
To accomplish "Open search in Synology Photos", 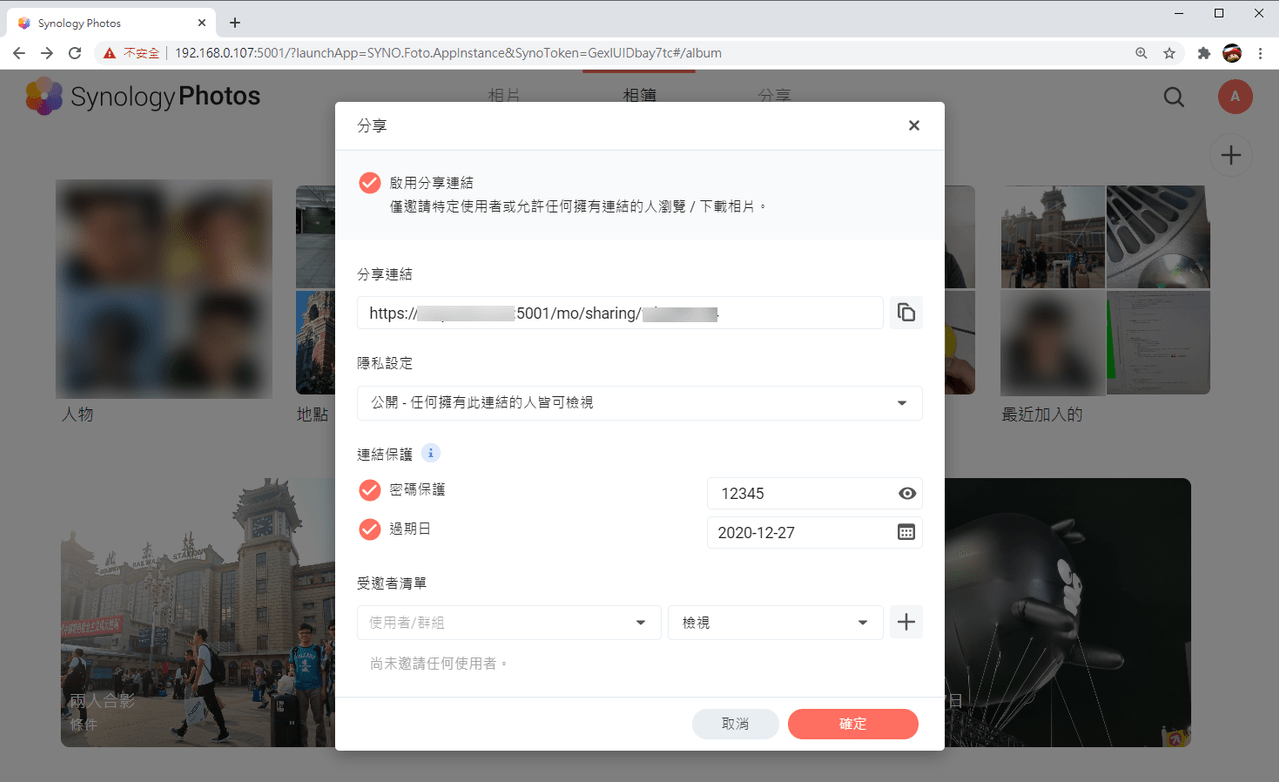I will (x=1174, y=96).
